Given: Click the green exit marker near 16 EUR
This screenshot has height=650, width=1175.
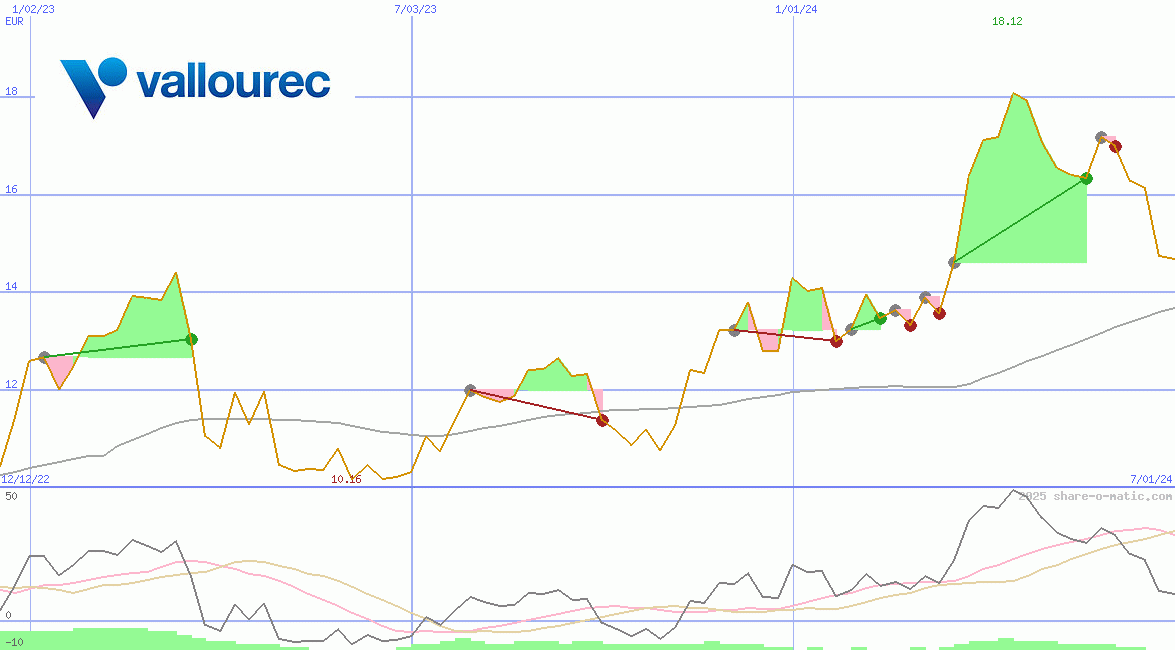Looking at the screenshot, I should click(1086, 179).
